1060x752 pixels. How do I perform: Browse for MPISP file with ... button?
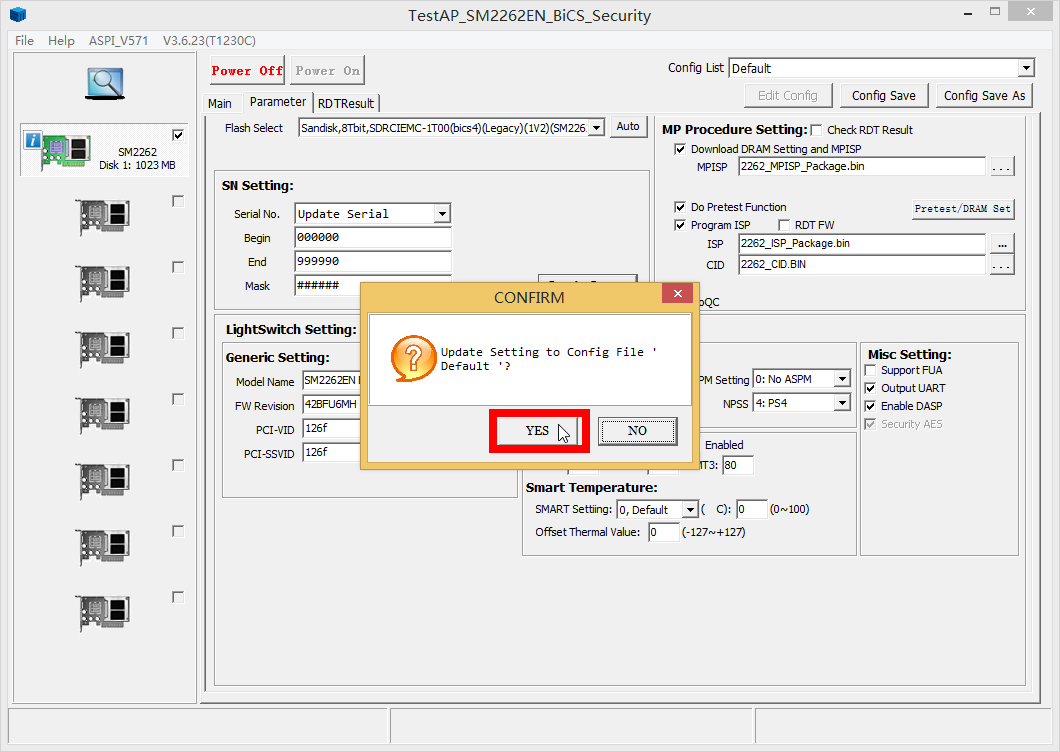1002,167
